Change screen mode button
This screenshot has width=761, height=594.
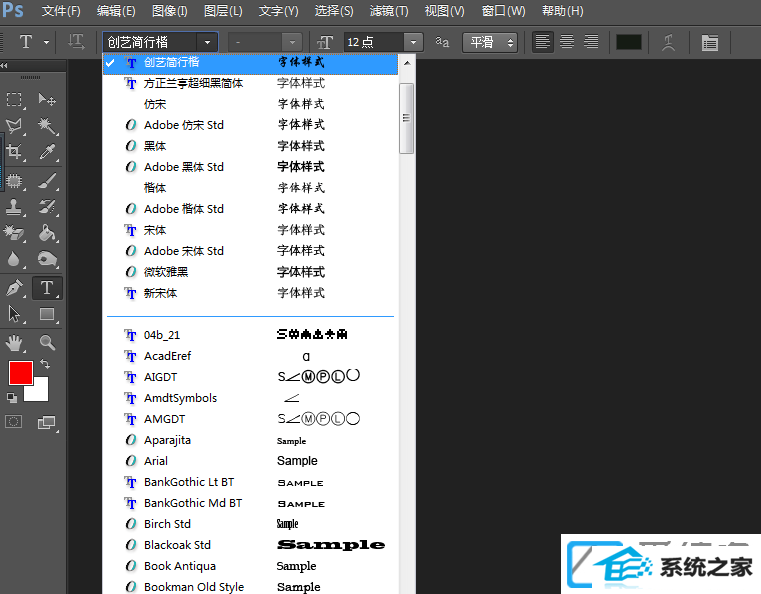tap(47, 422)
